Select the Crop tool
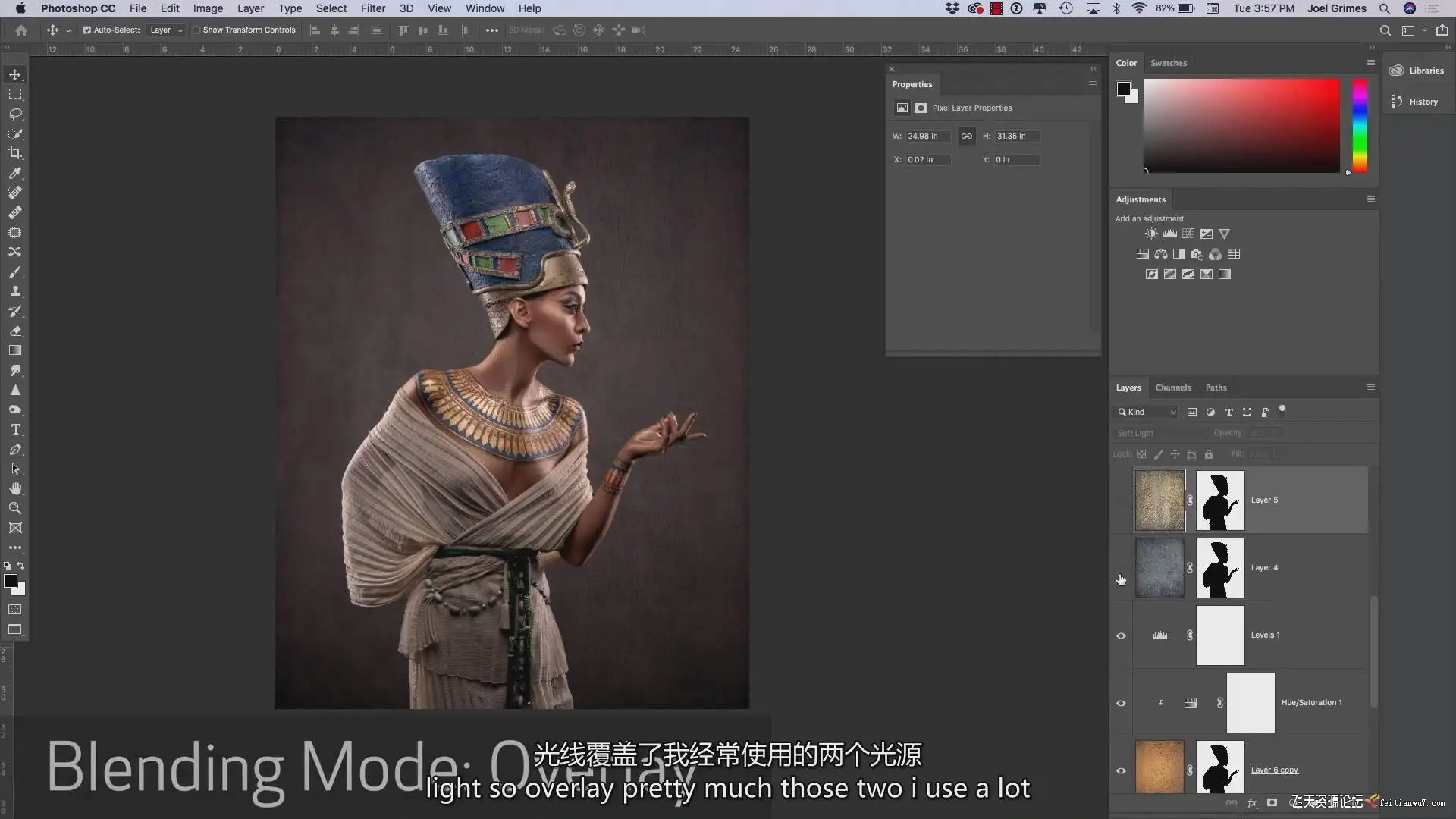Viewport: 1456px width, 819px height. 15,153
